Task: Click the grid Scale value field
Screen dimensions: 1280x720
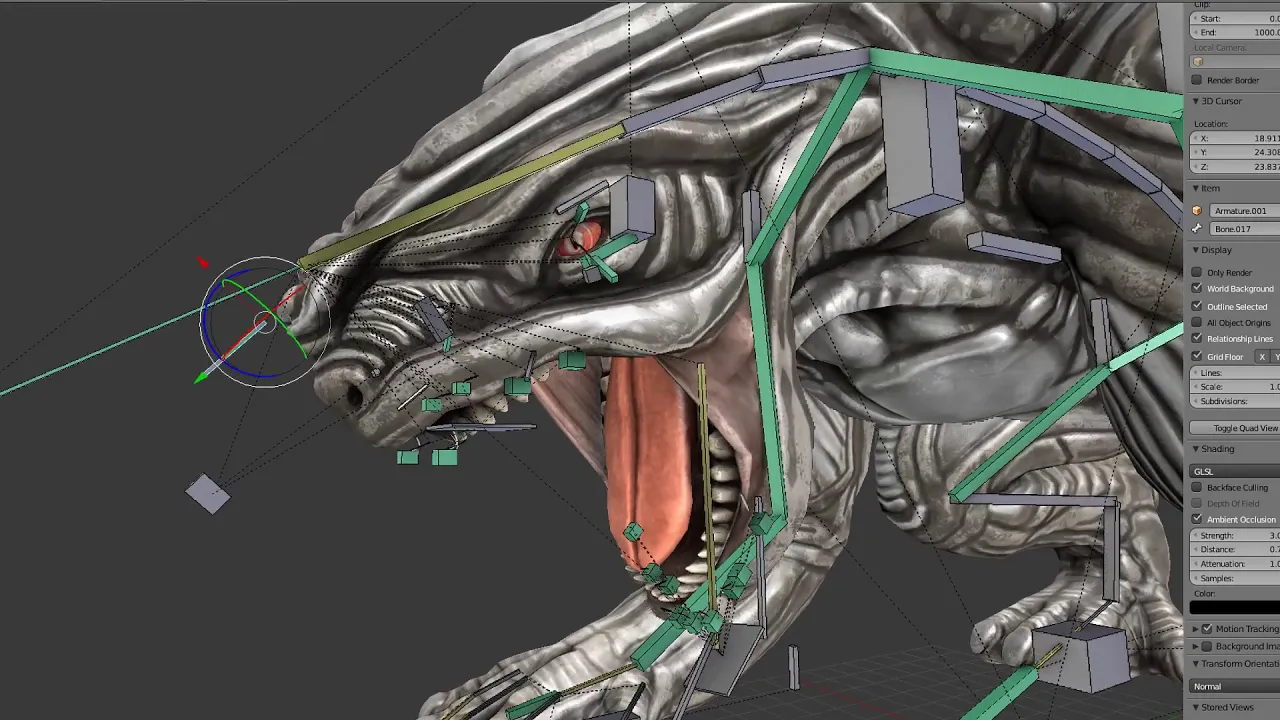Action: [x=1235, y=387]
